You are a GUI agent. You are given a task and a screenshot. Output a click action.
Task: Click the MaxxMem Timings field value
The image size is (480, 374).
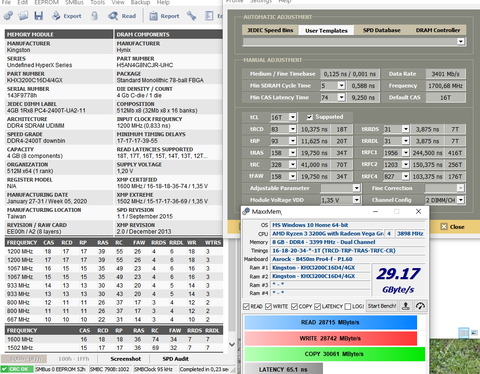pos(348,251)
